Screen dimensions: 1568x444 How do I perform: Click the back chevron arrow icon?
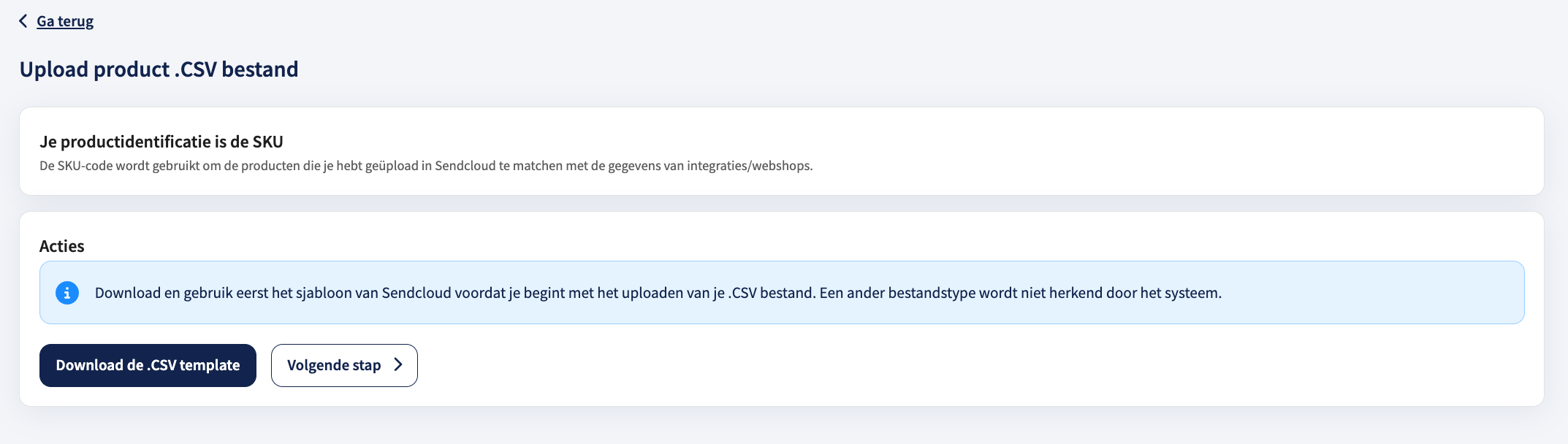click(23, 21)
